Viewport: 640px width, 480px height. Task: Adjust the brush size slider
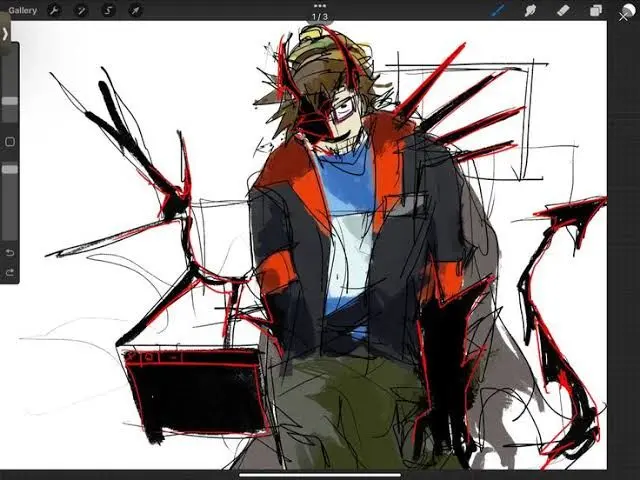point(10,101)
